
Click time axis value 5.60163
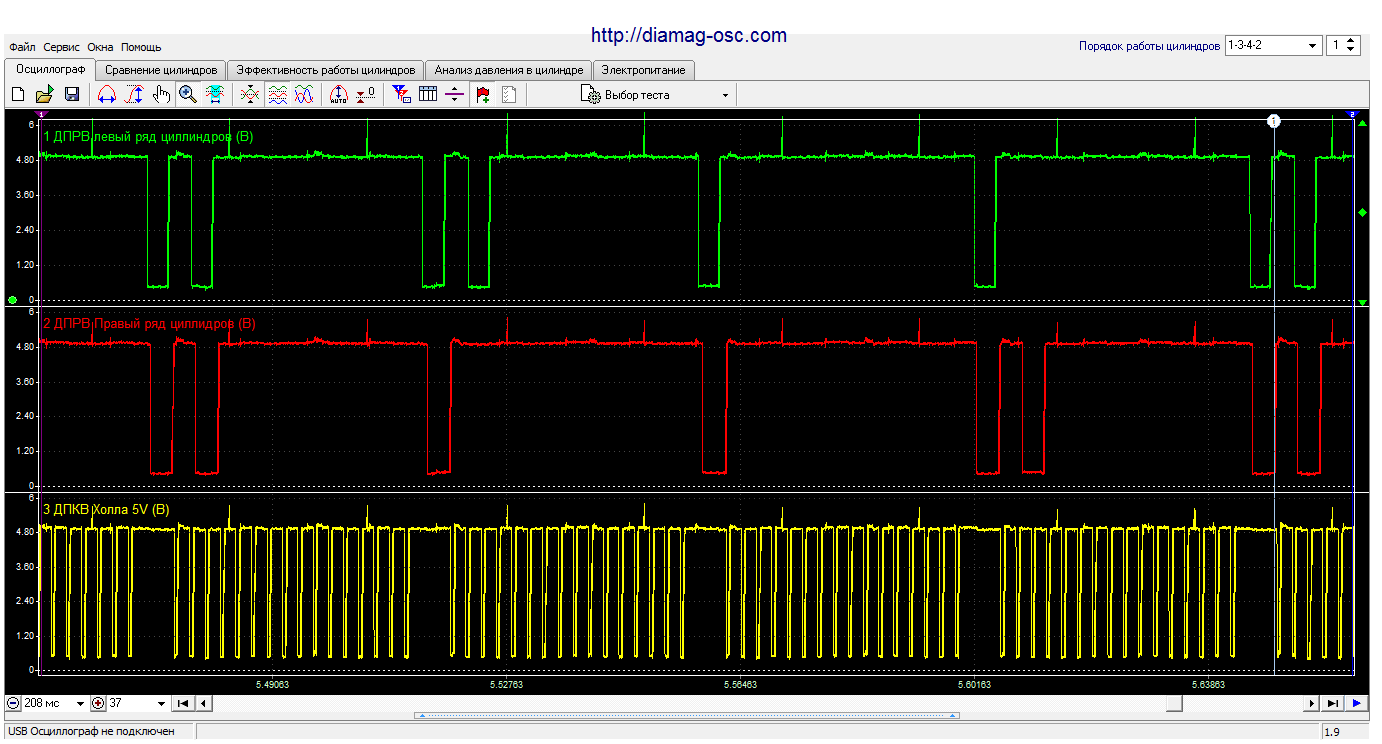976,685
